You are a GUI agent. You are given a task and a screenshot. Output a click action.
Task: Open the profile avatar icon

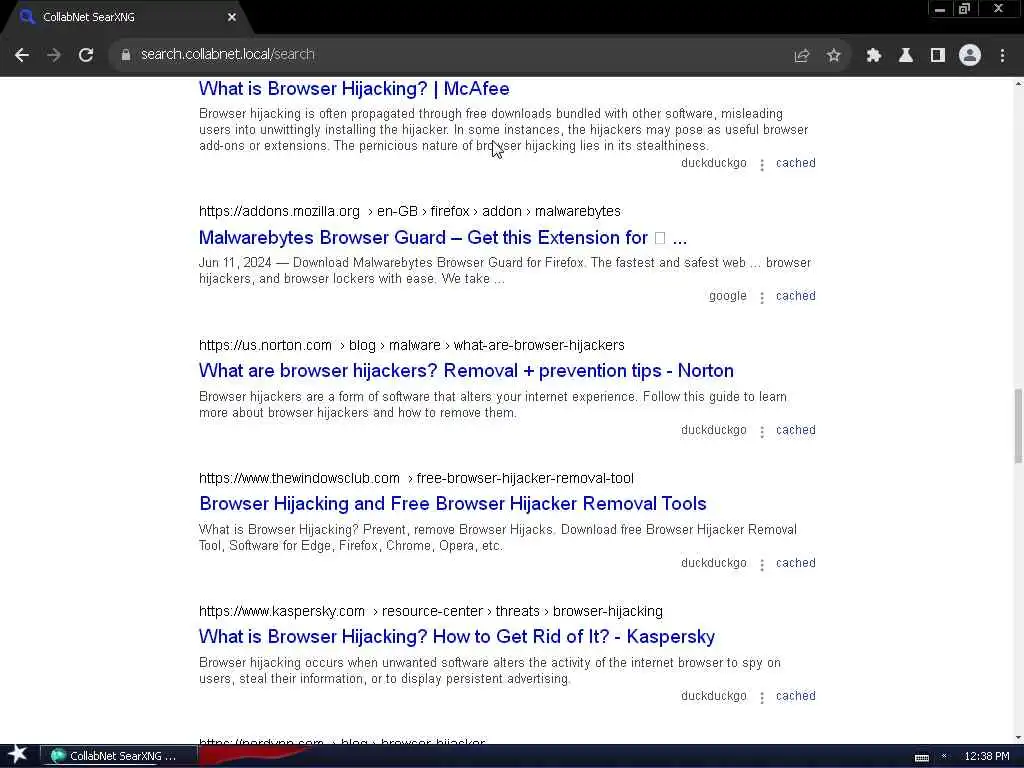coord(970,55)
